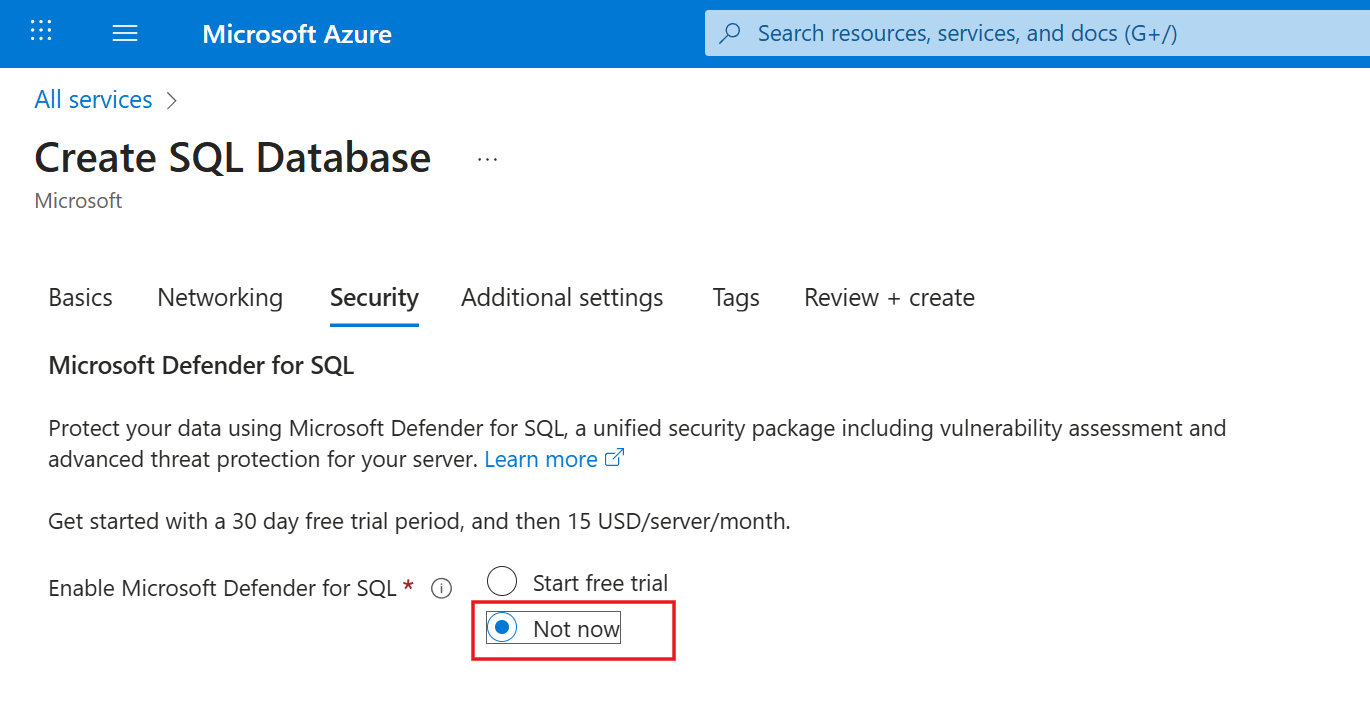
Task: Click the Microsoft Azure logo
Action: 297,34
